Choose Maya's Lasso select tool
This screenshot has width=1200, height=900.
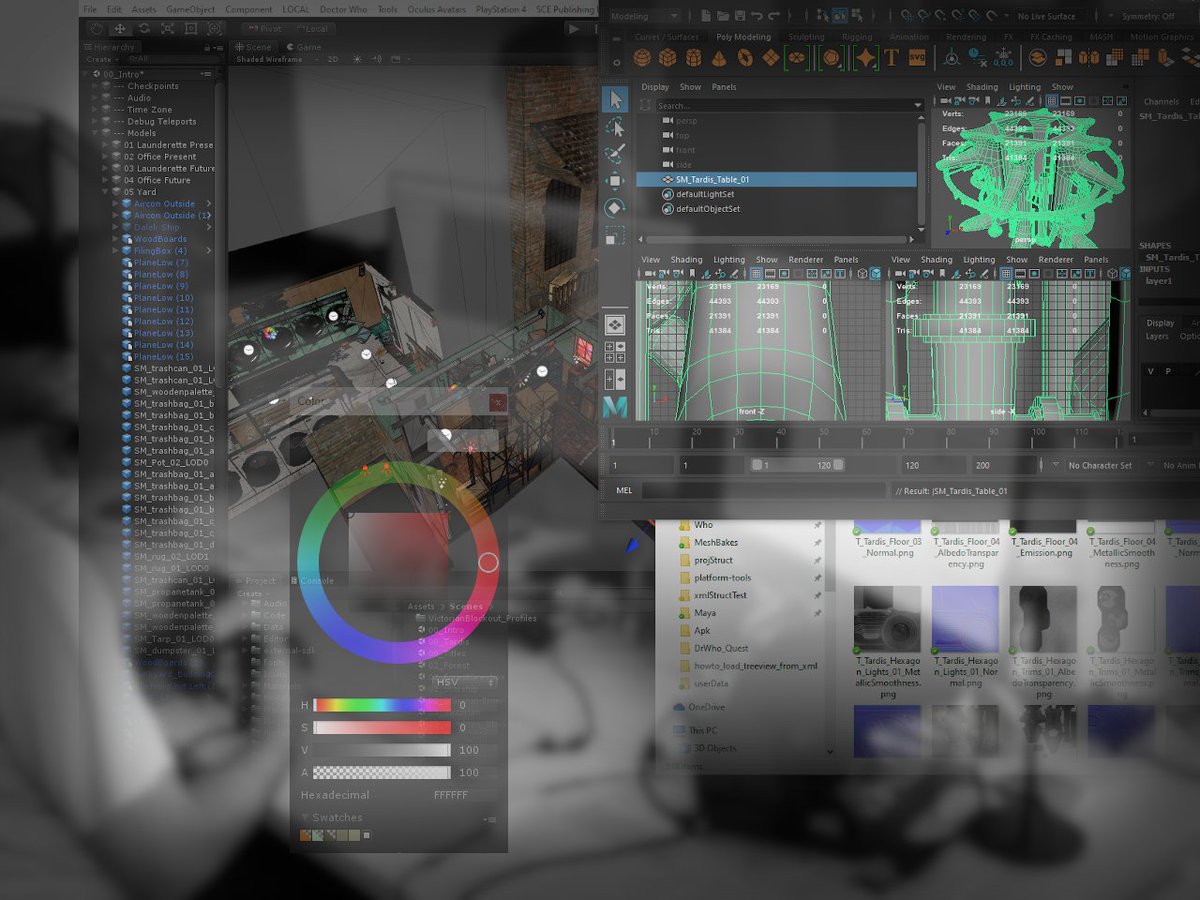pos(615,127)
